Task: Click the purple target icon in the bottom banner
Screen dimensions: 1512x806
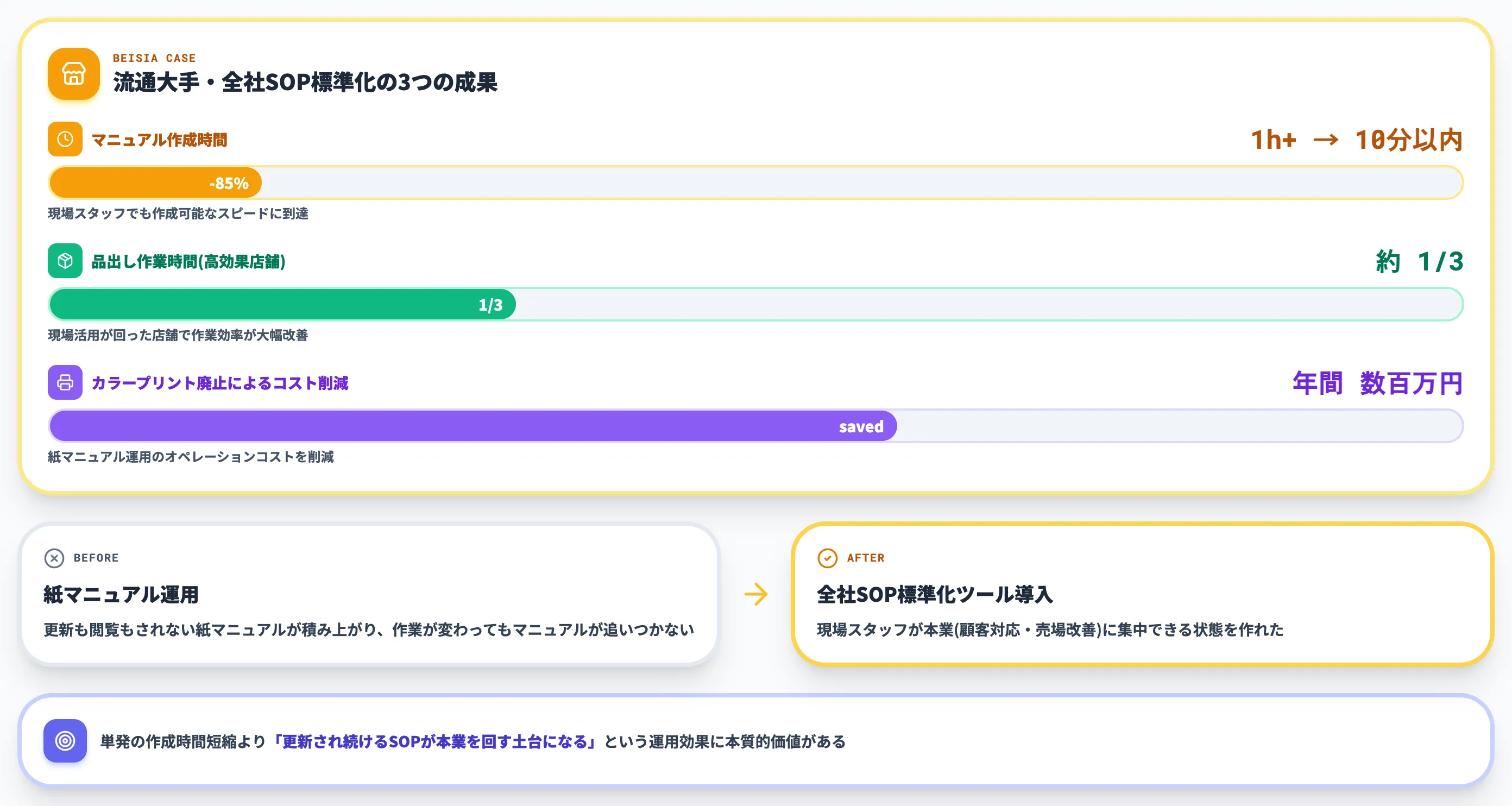Action: point(65,741)
